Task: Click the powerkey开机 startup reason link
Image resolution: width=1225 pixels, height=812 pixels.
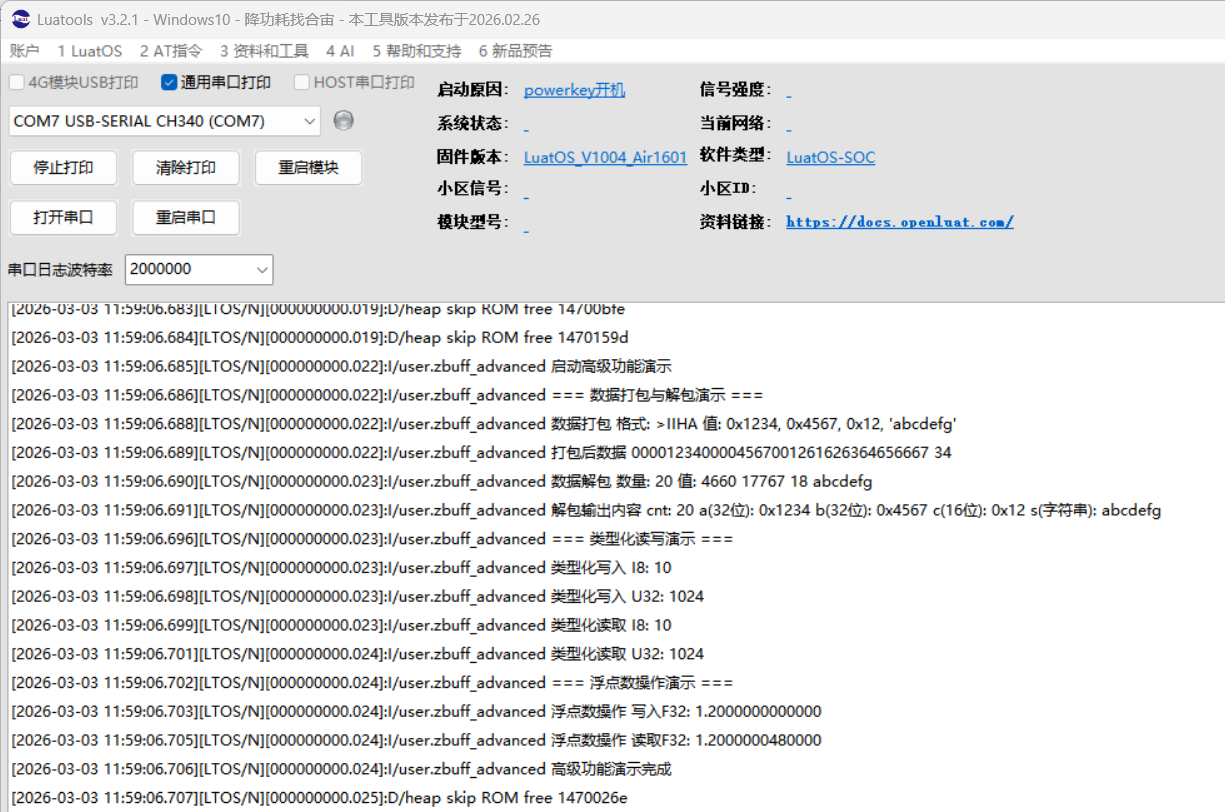Action: (x=574, y=90)
